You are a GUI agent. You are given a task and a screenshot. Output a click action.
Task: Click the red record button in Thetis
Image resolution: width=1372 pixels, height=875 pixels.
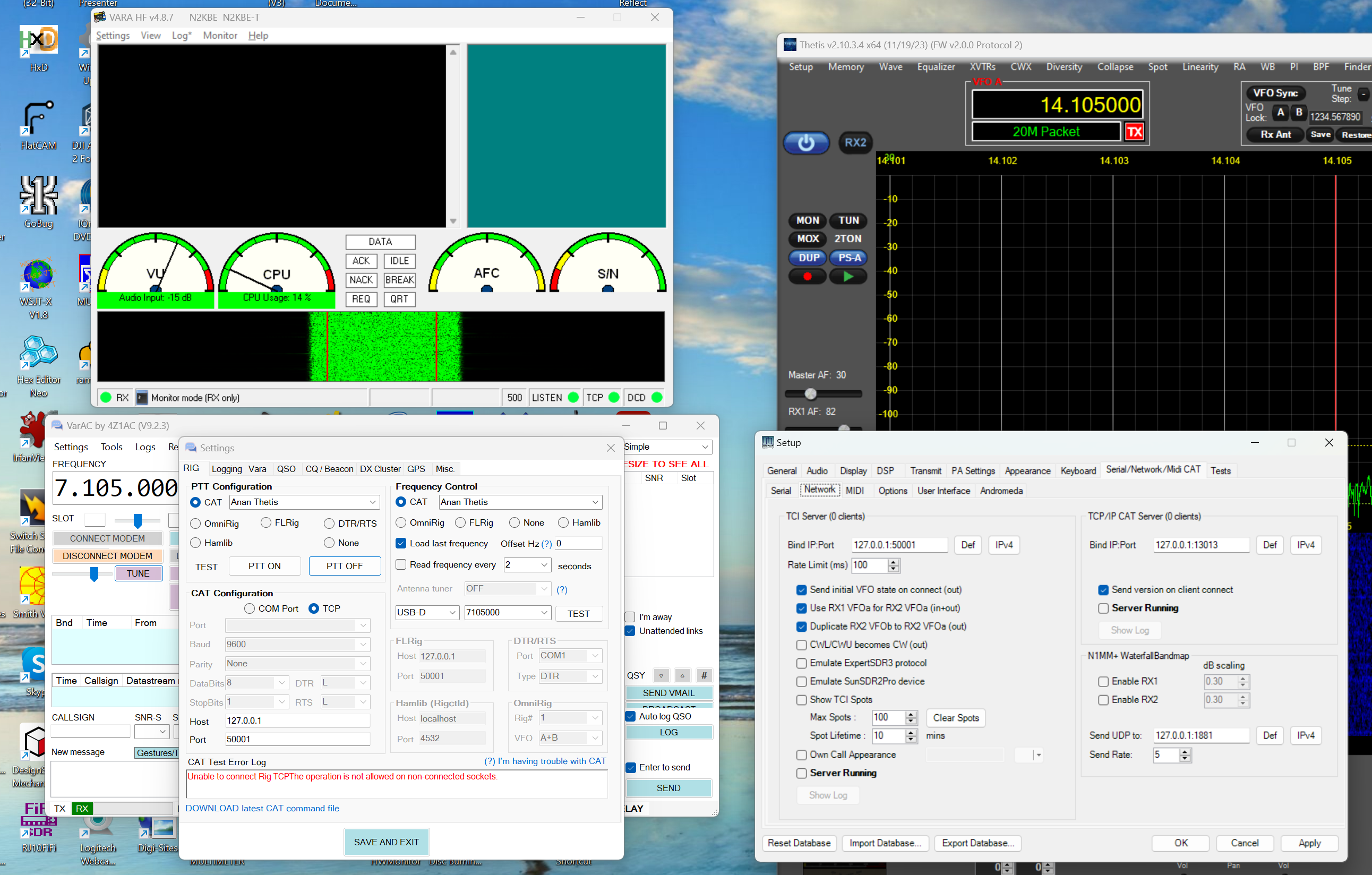point(807,276)
